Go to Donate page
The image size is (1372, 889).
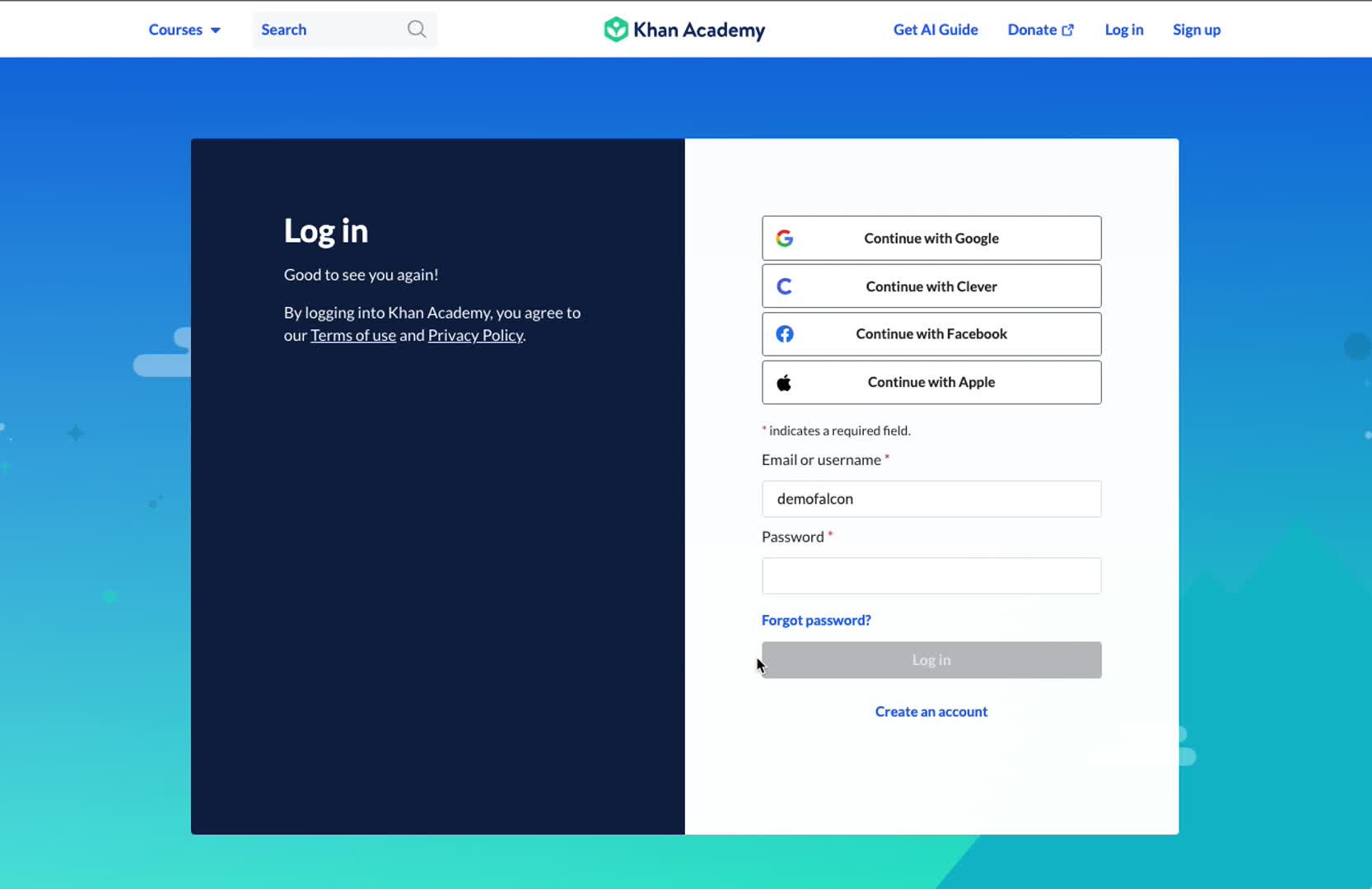[x=1041, y=30]
